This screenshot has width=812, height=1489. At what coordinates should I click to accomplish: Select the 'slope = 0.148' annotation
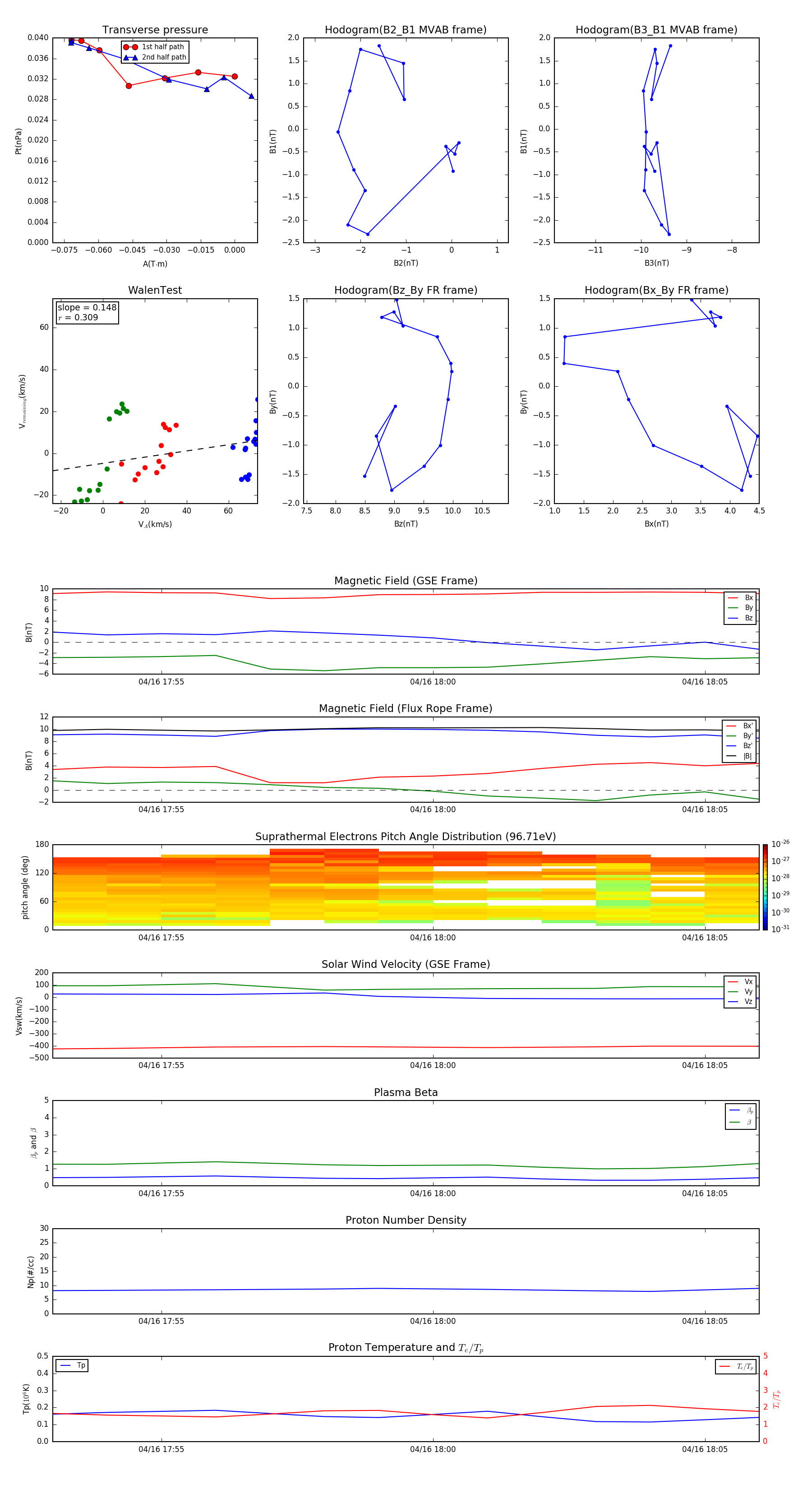(87, 308)
